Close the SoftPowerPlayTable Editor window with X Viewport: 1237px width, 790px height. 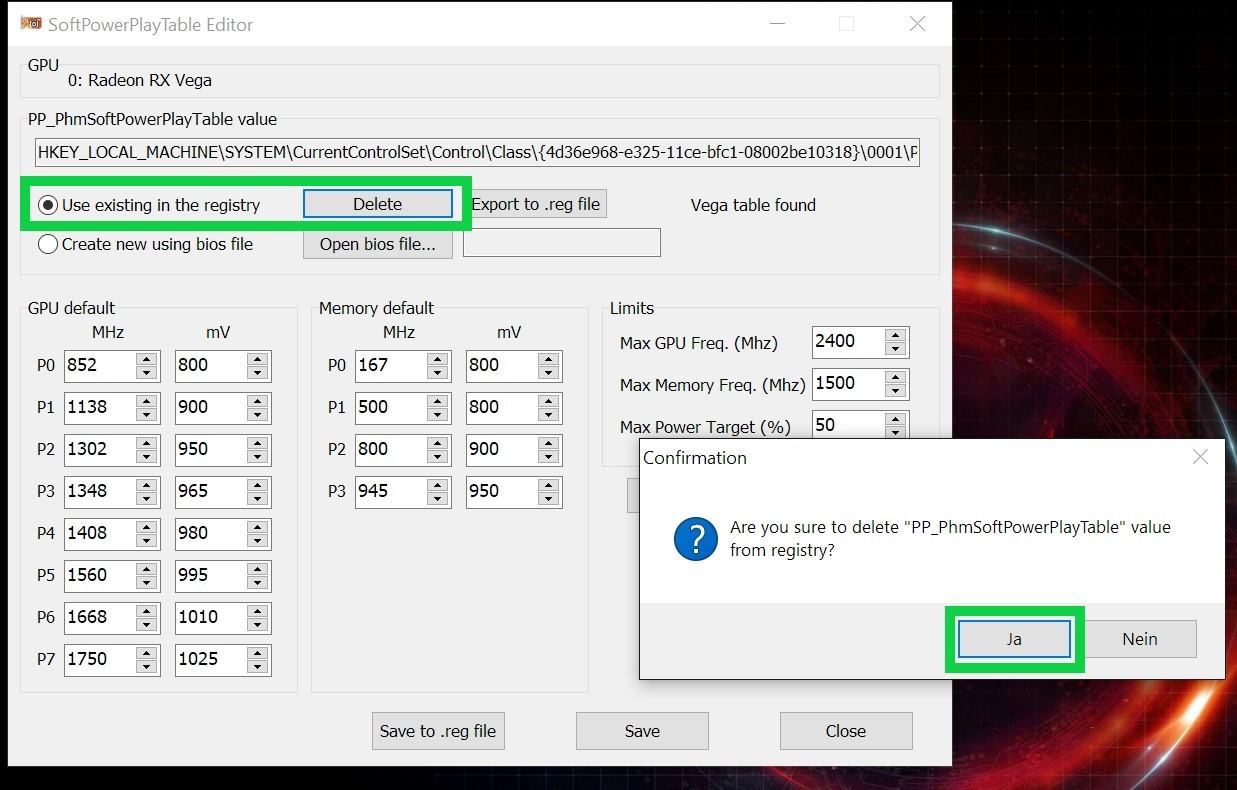coord(917,23)
